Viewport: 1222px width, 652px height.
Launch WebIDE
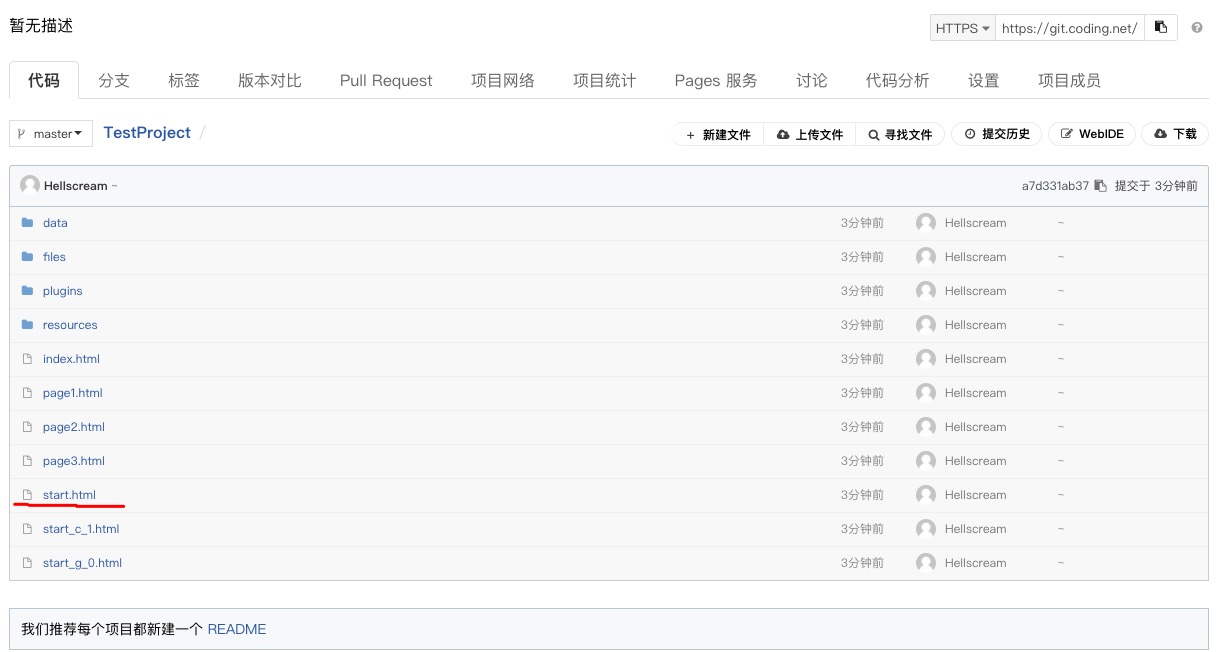(1092, 134)
